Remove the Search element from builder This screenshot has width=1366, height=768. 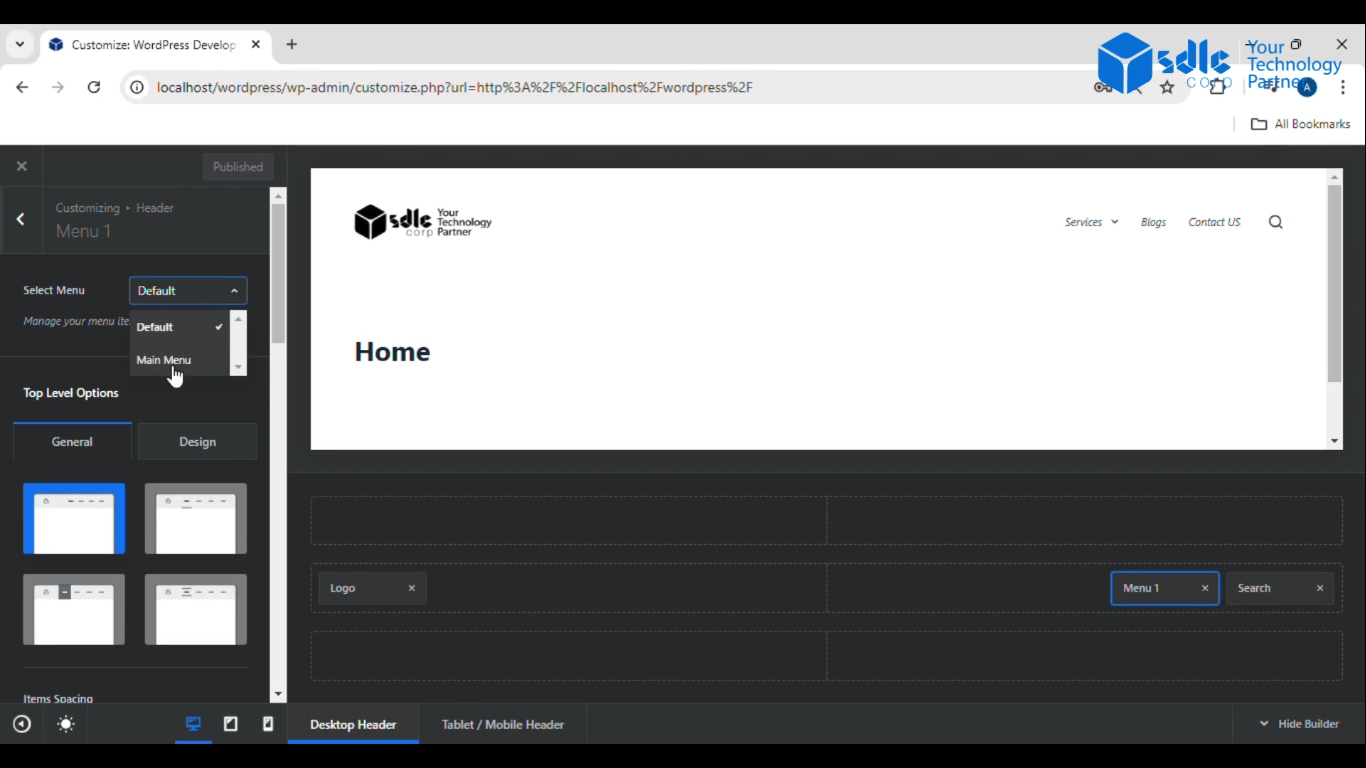point(1320,588)
